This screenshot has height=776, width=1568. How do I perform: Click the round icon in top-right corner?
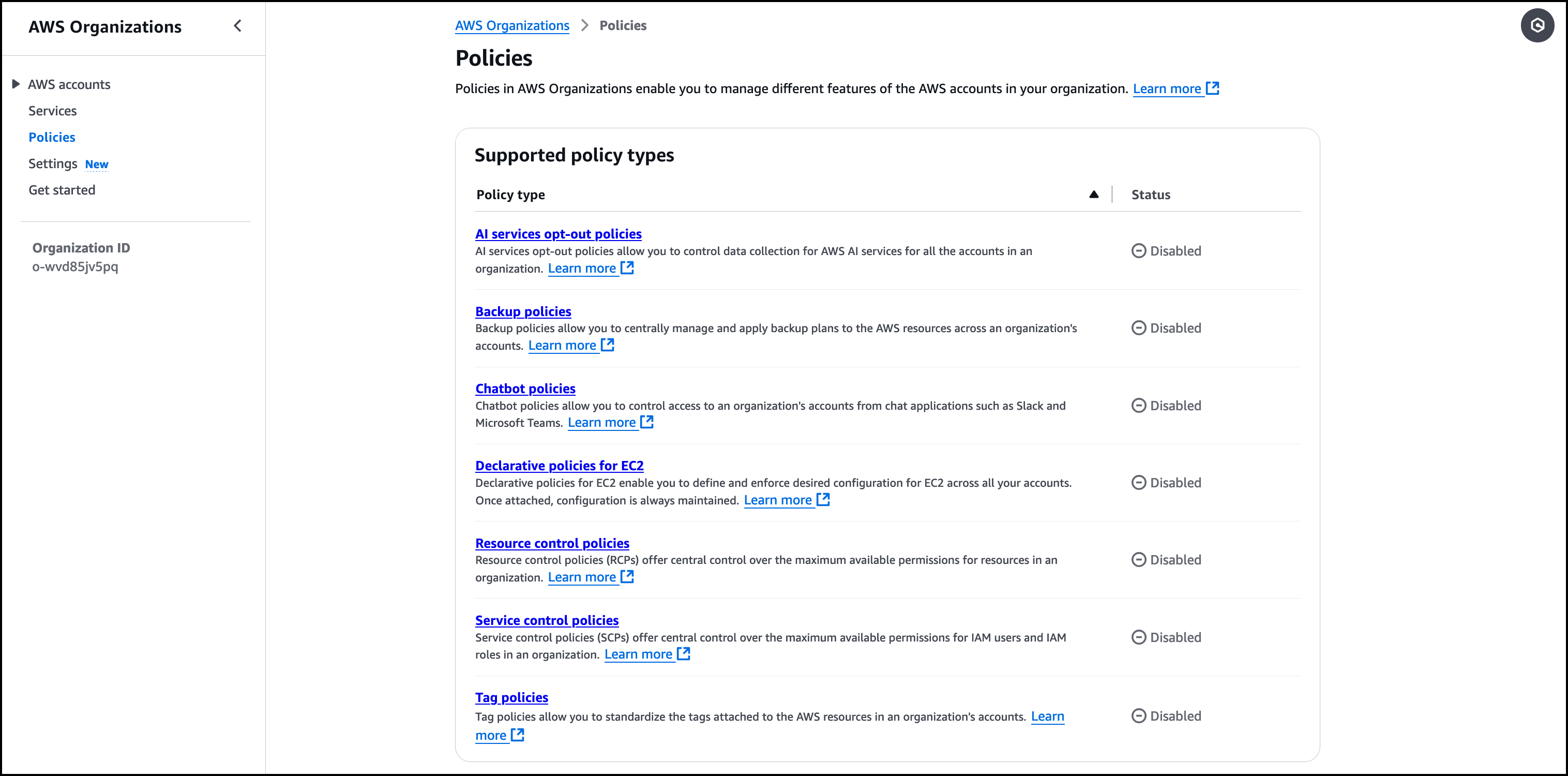pos(1537,25)
